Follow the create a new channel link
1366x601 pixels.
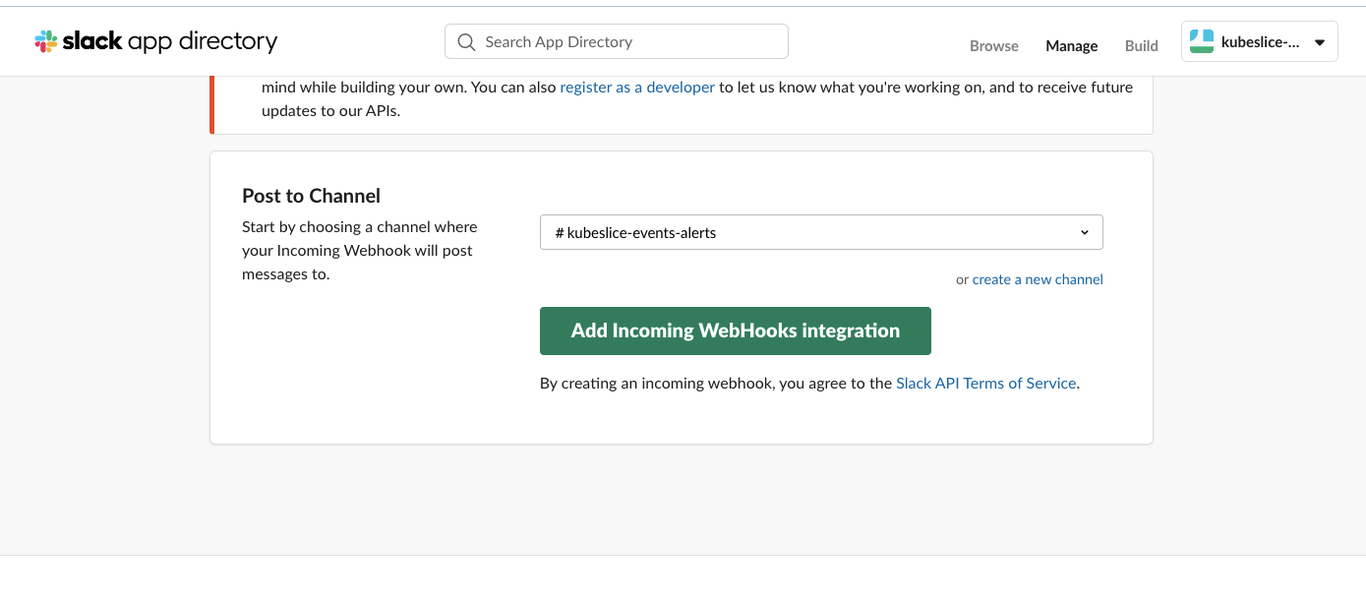[1037, 279]
